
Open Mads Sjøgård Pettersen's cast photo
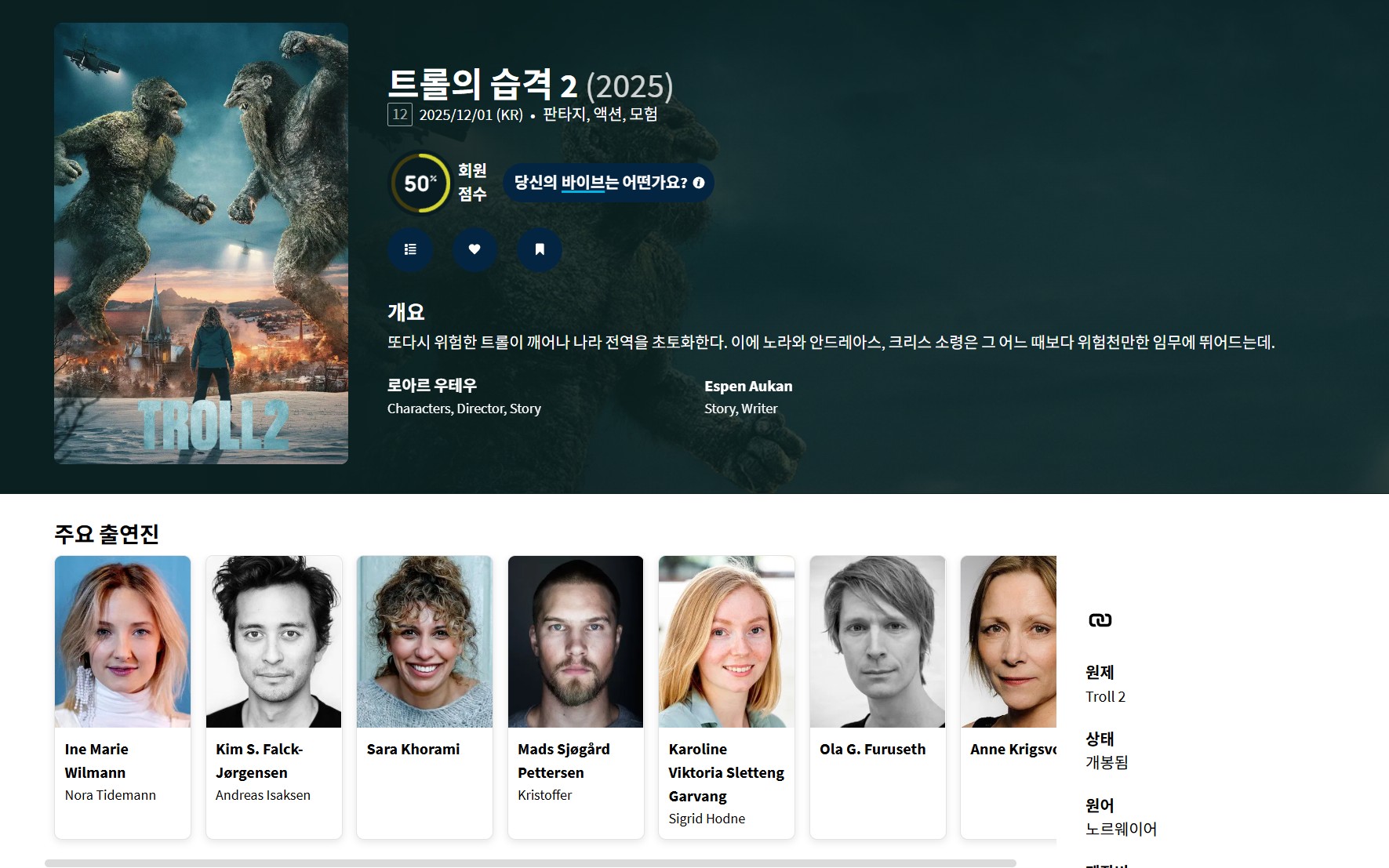point(576,641)
